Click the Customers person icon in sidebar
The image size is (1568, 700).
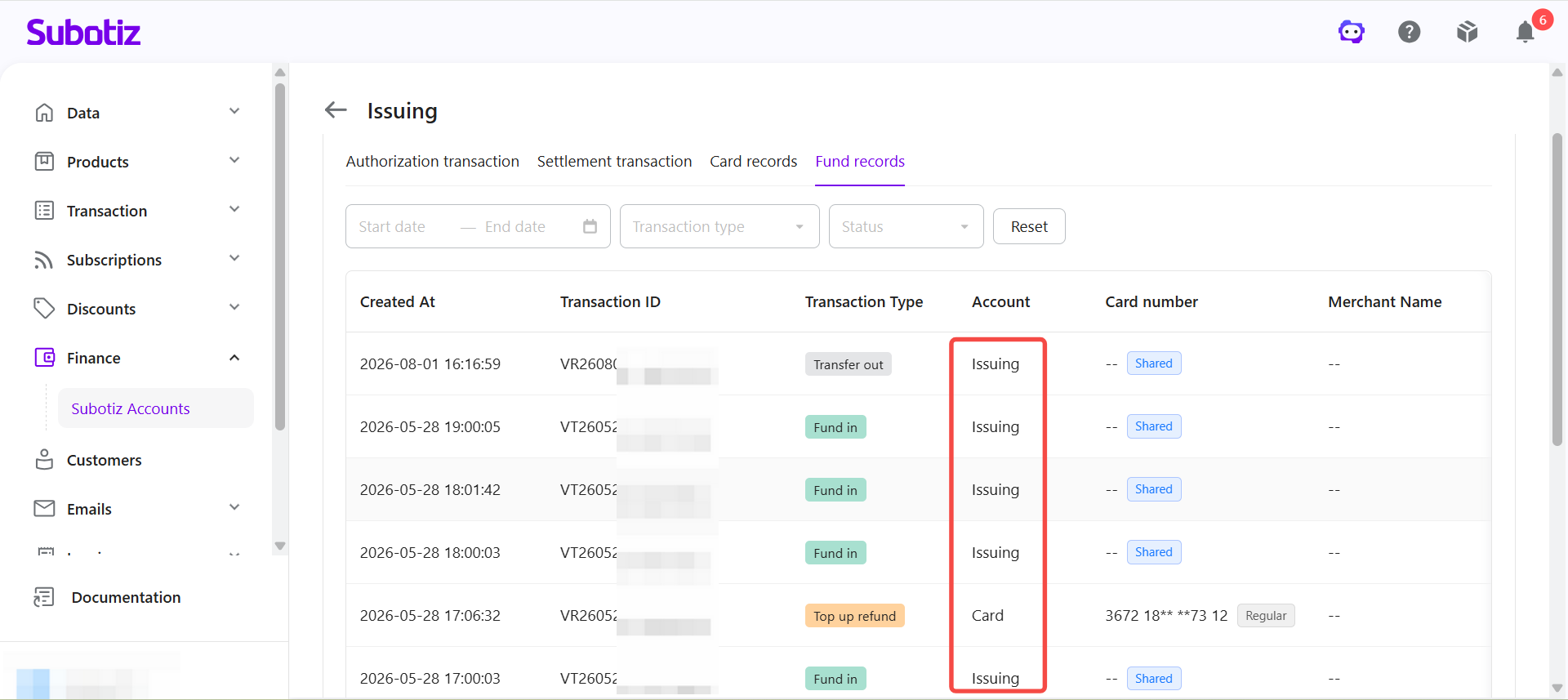(x=44, y=460)
